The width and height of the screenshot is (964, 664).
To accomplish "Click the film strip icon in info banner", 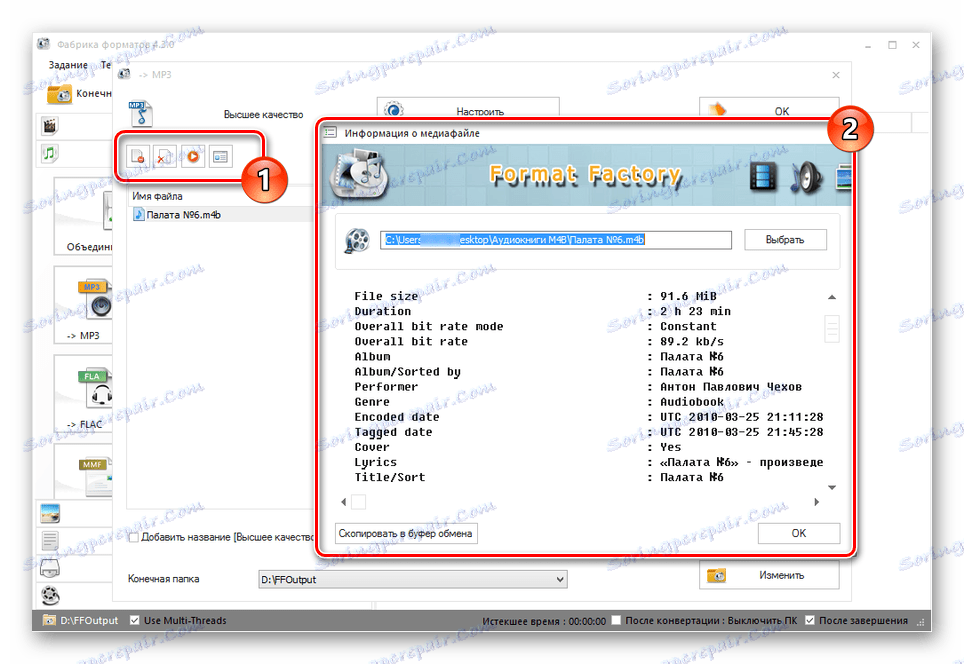I will point(763,176).
